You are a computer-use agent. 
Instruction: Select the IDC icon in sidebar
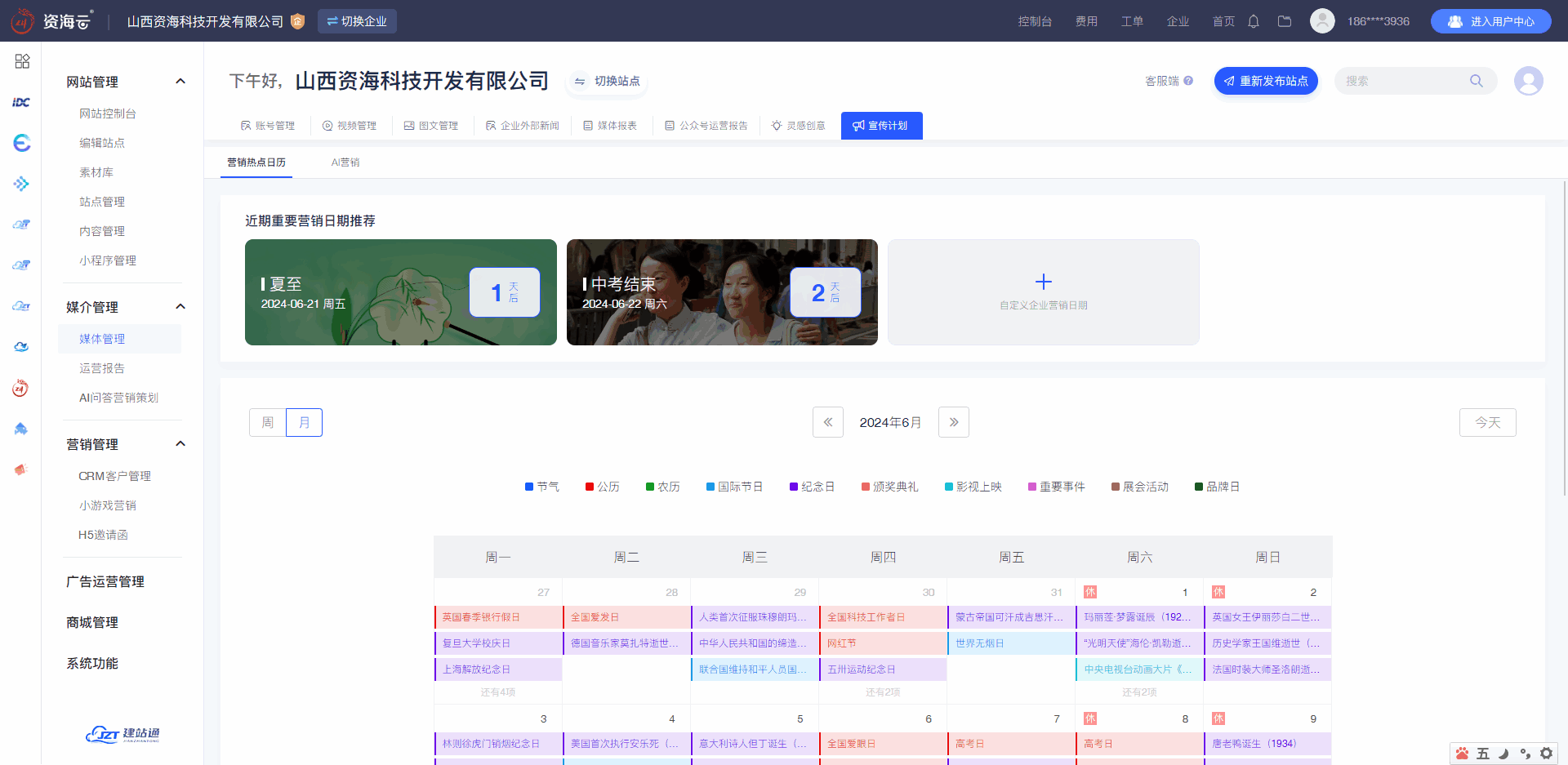(x=21, y=102)
